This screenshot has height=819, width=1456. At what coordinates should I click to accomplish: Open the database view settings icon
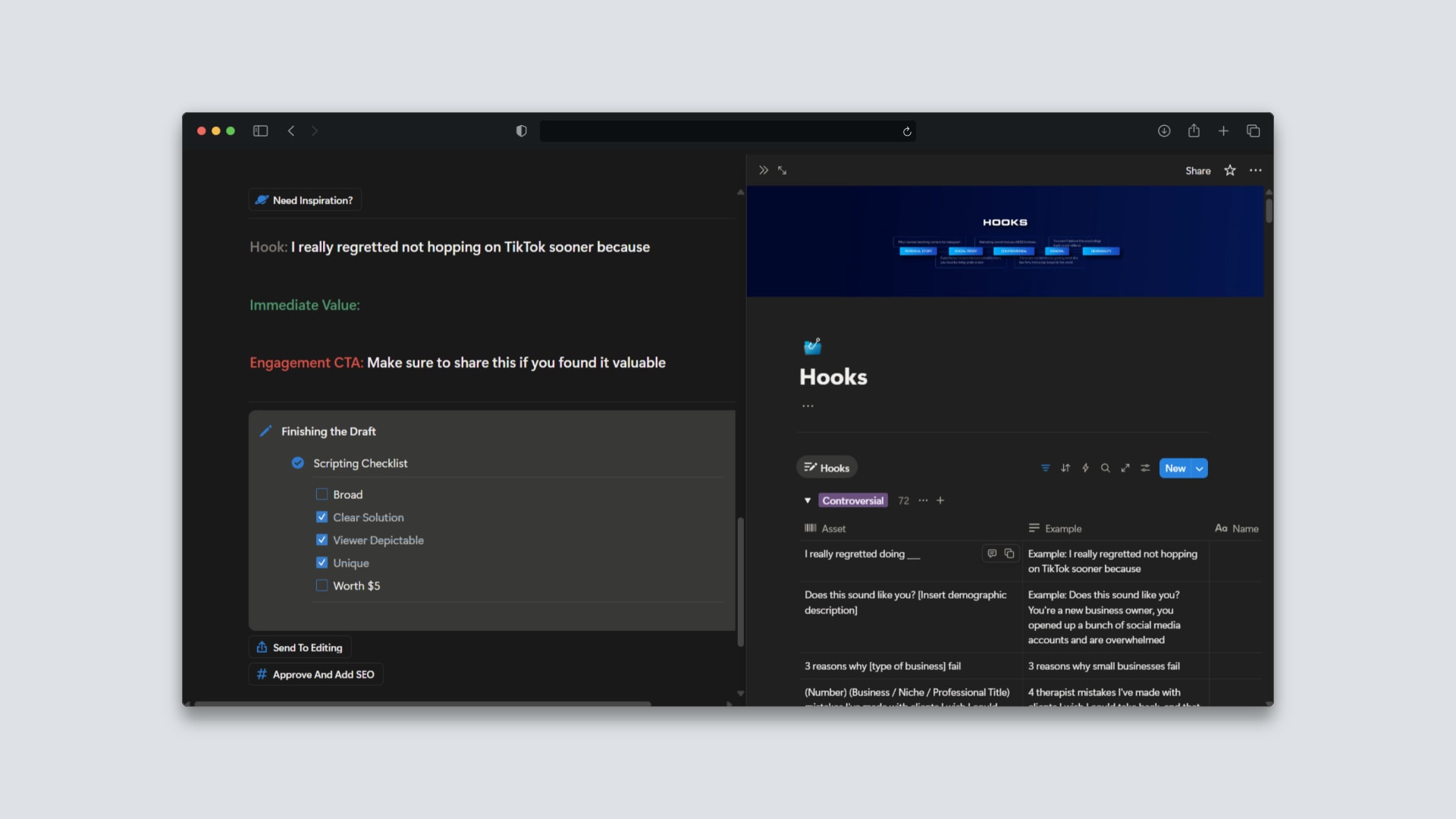(x=1145, y=468)
